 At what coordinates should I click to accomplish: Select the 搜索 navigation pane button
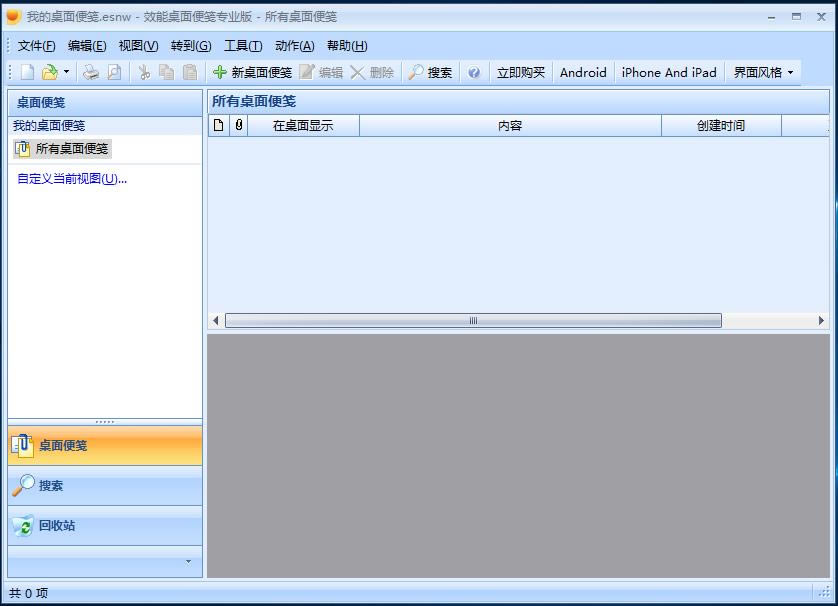105,485
